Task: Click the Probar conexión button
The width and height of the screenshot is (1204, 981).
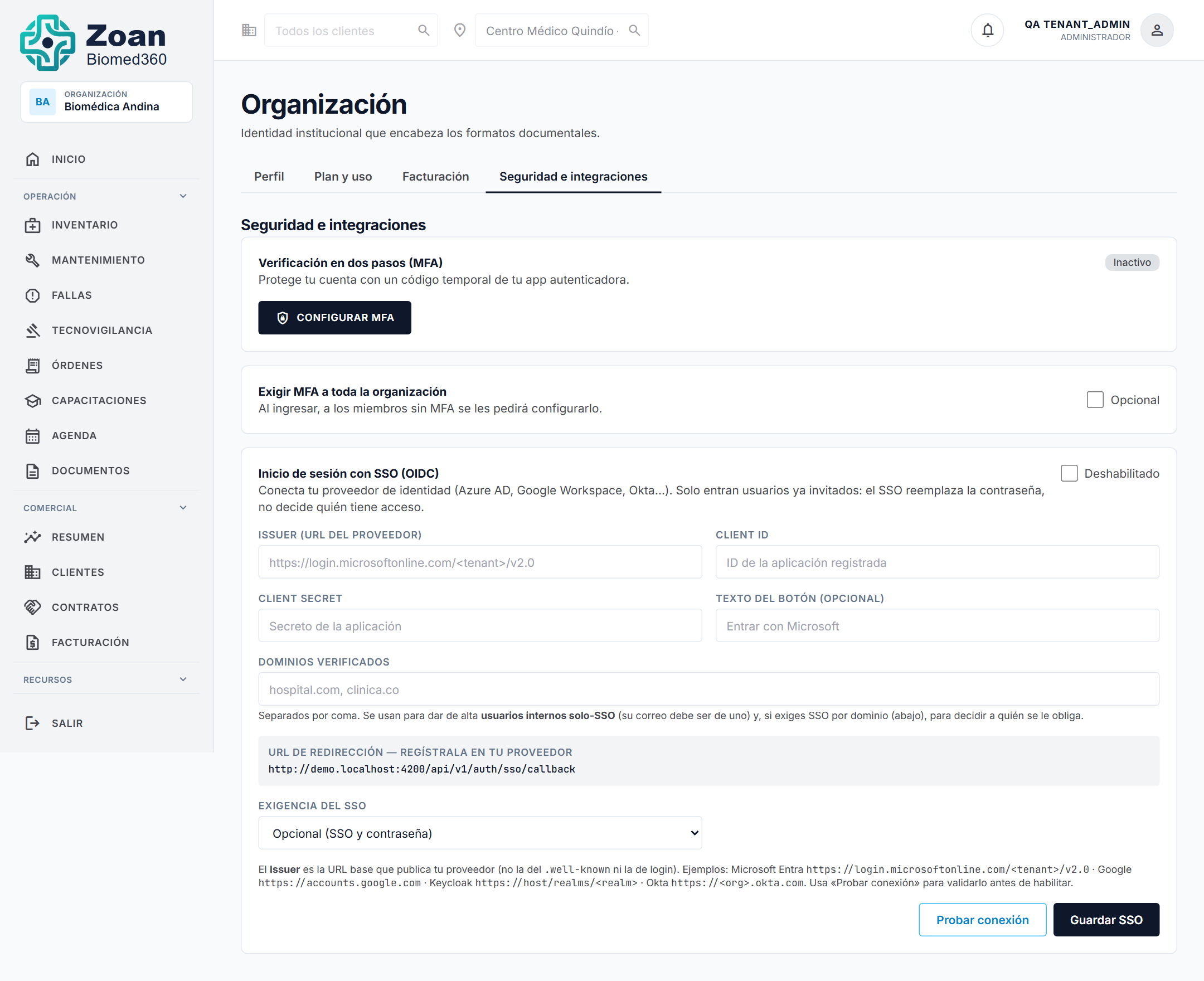Action: click(982, 920)
